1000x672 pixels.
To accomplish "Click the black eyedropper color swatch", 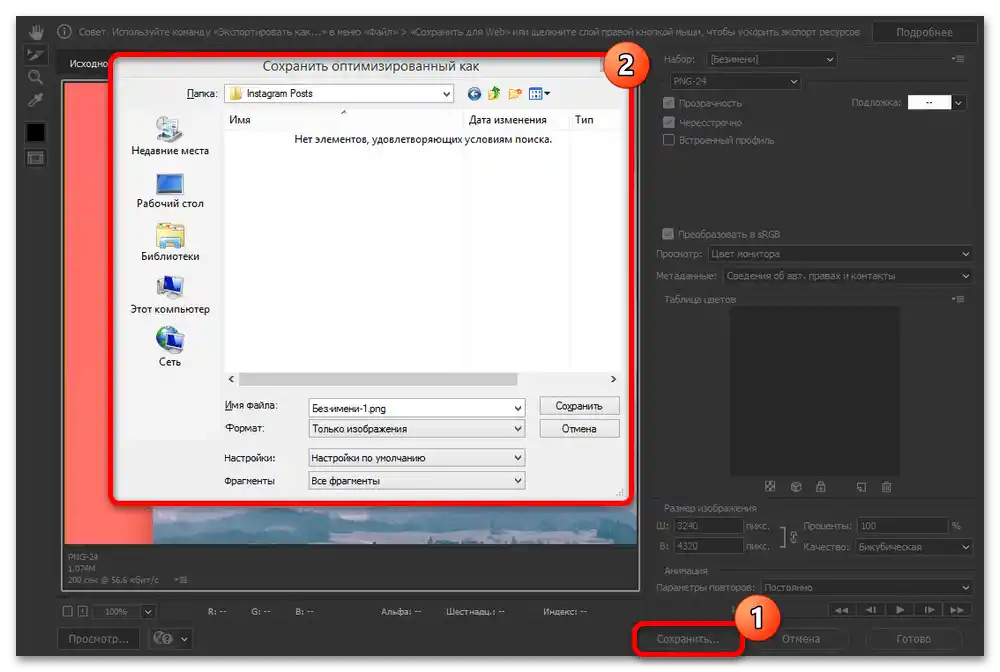I will pos(36,132).
